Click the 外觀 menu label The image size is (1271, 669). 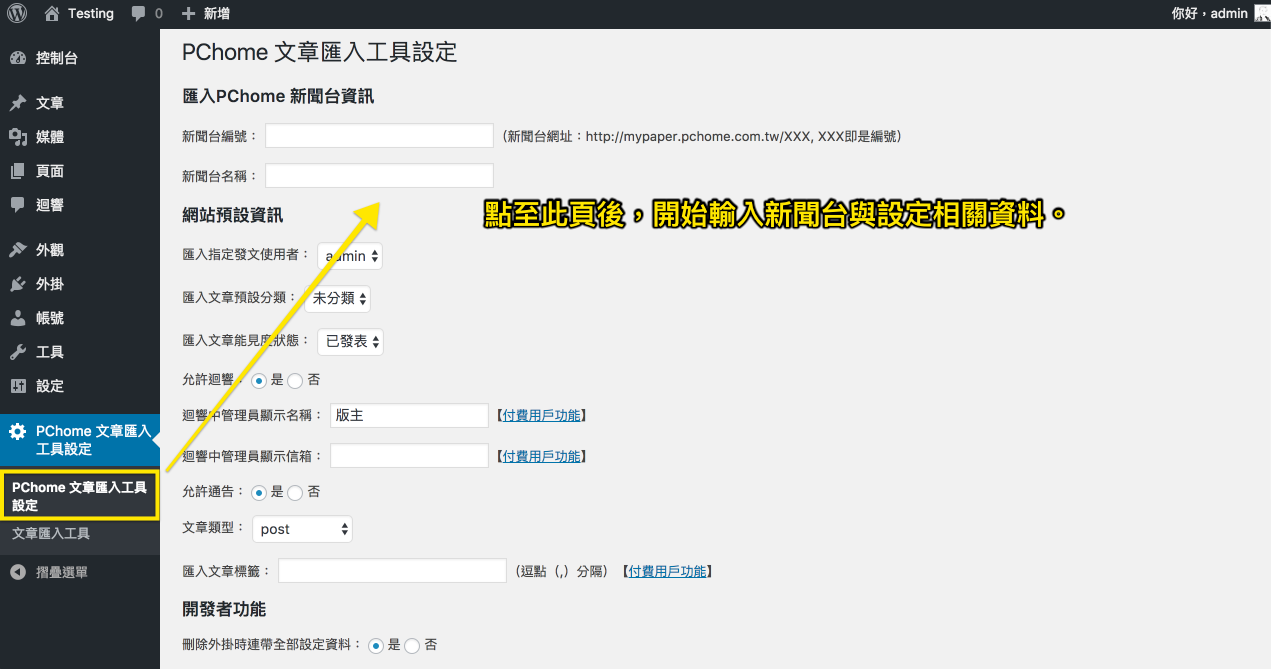50,250
